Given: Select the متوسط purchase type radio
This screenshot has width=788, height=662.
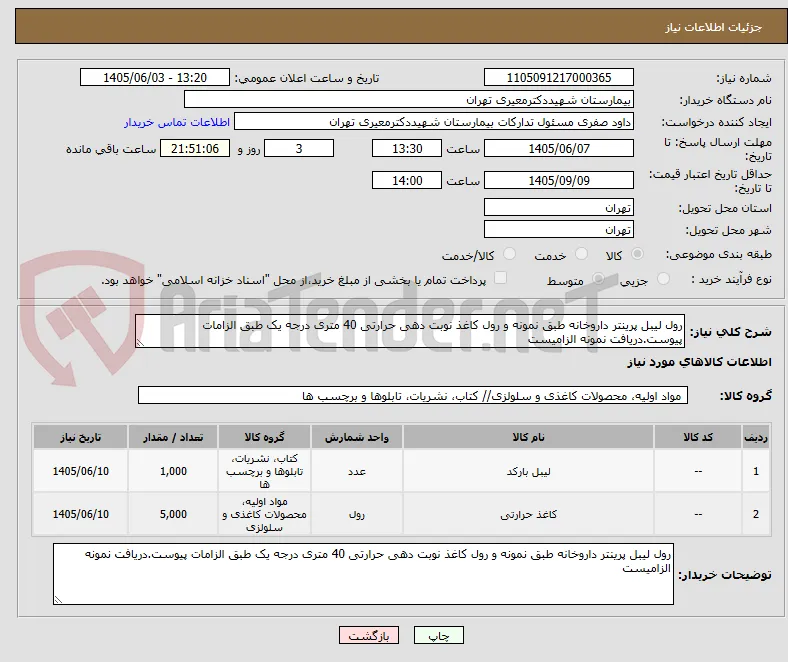Looking at the screenshot, I should tap(598, 279).
